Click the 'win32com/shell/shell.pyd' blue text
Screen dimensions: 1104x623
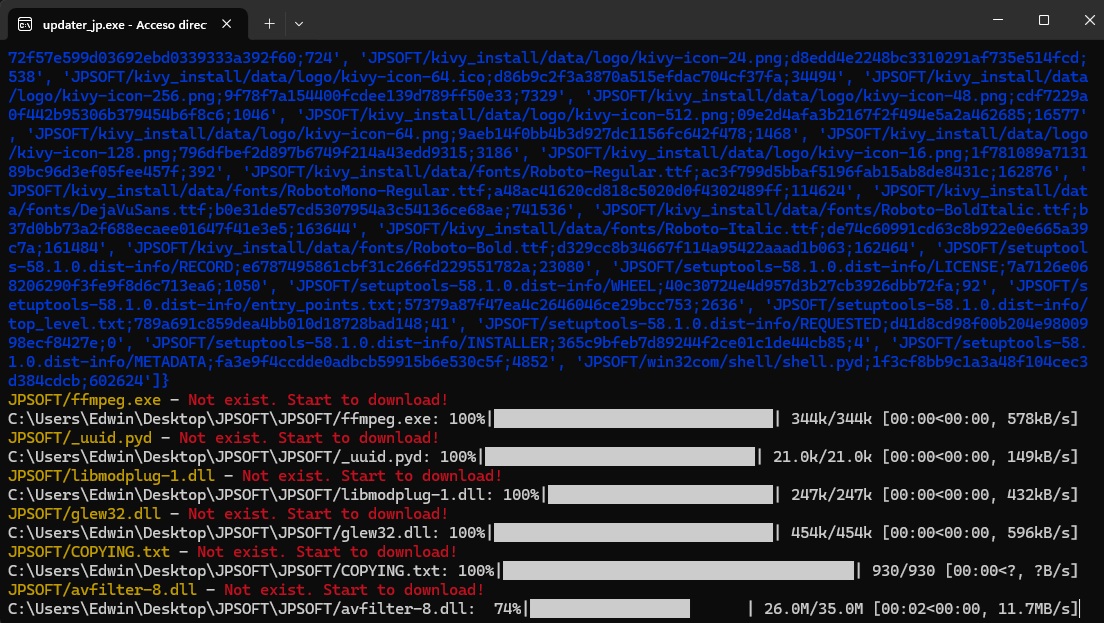(755, 362)
